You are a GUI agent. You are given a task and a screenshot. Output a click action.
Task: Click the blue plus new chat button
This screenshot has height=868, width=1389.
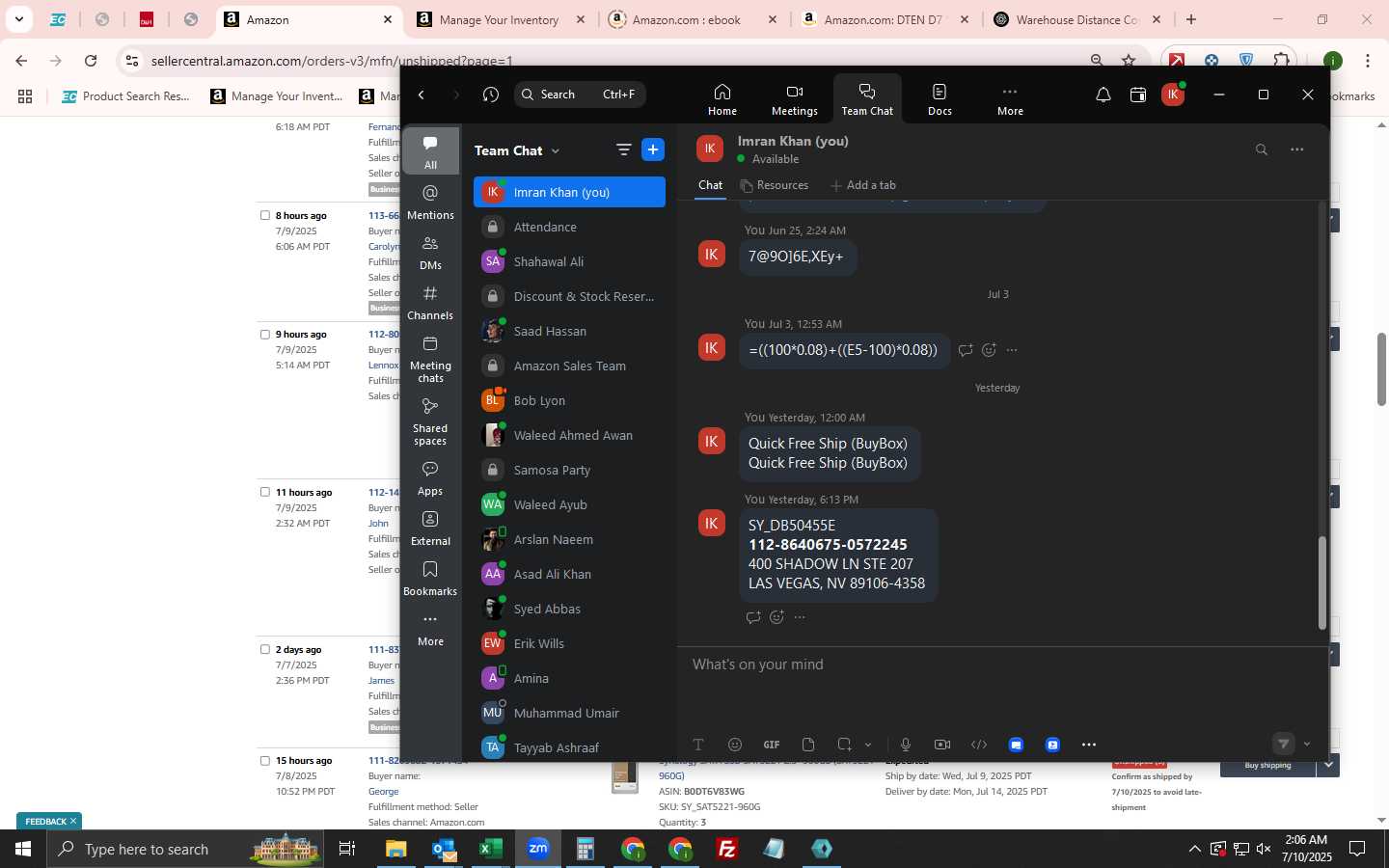click(653, 149)
